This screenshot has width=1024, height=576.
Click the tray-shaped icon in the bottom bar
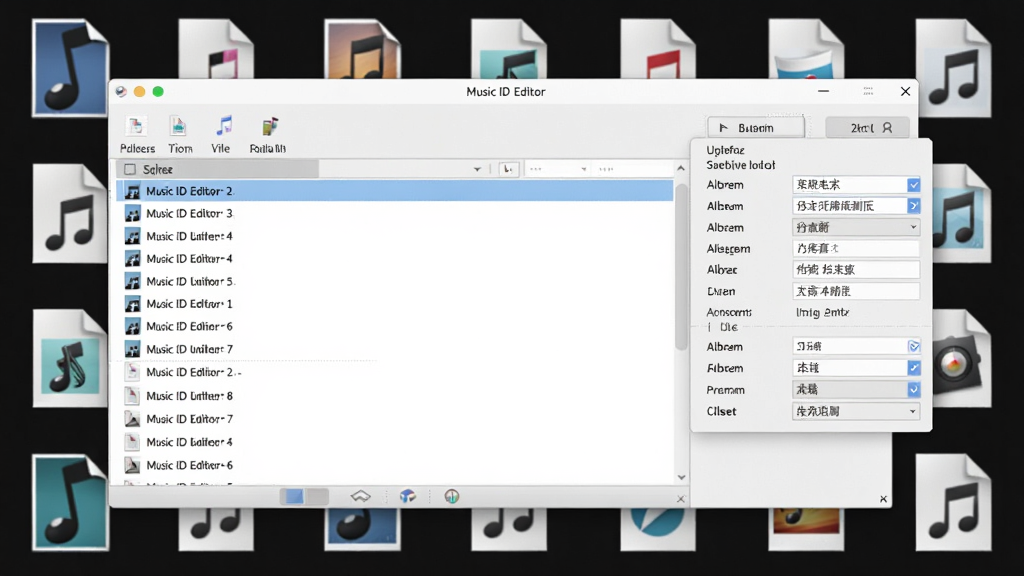[x=360, y=496]
